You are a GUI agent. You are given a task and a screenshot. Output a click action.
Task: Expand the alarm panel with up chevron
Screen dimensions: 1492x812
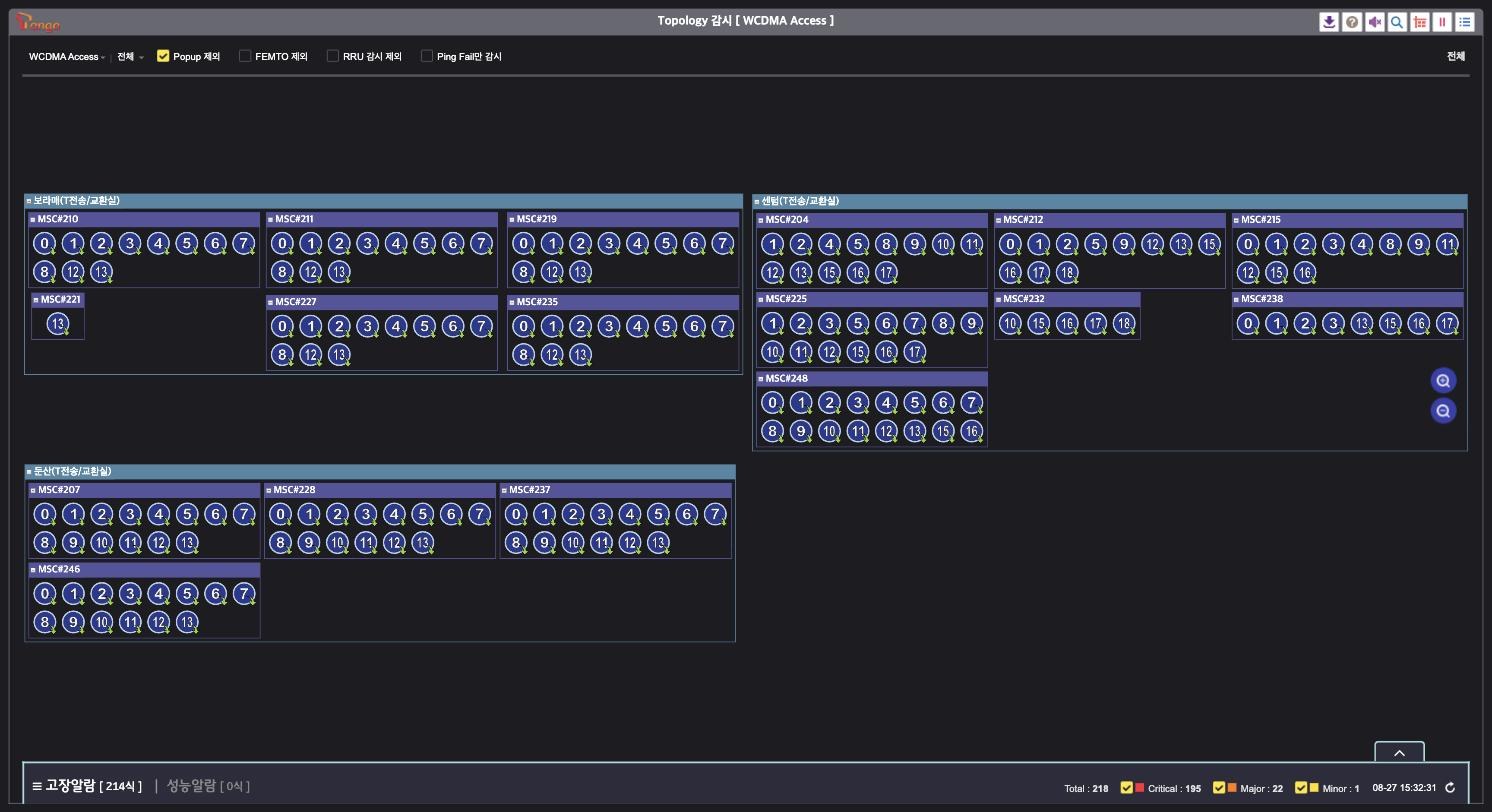(1399, 752)
